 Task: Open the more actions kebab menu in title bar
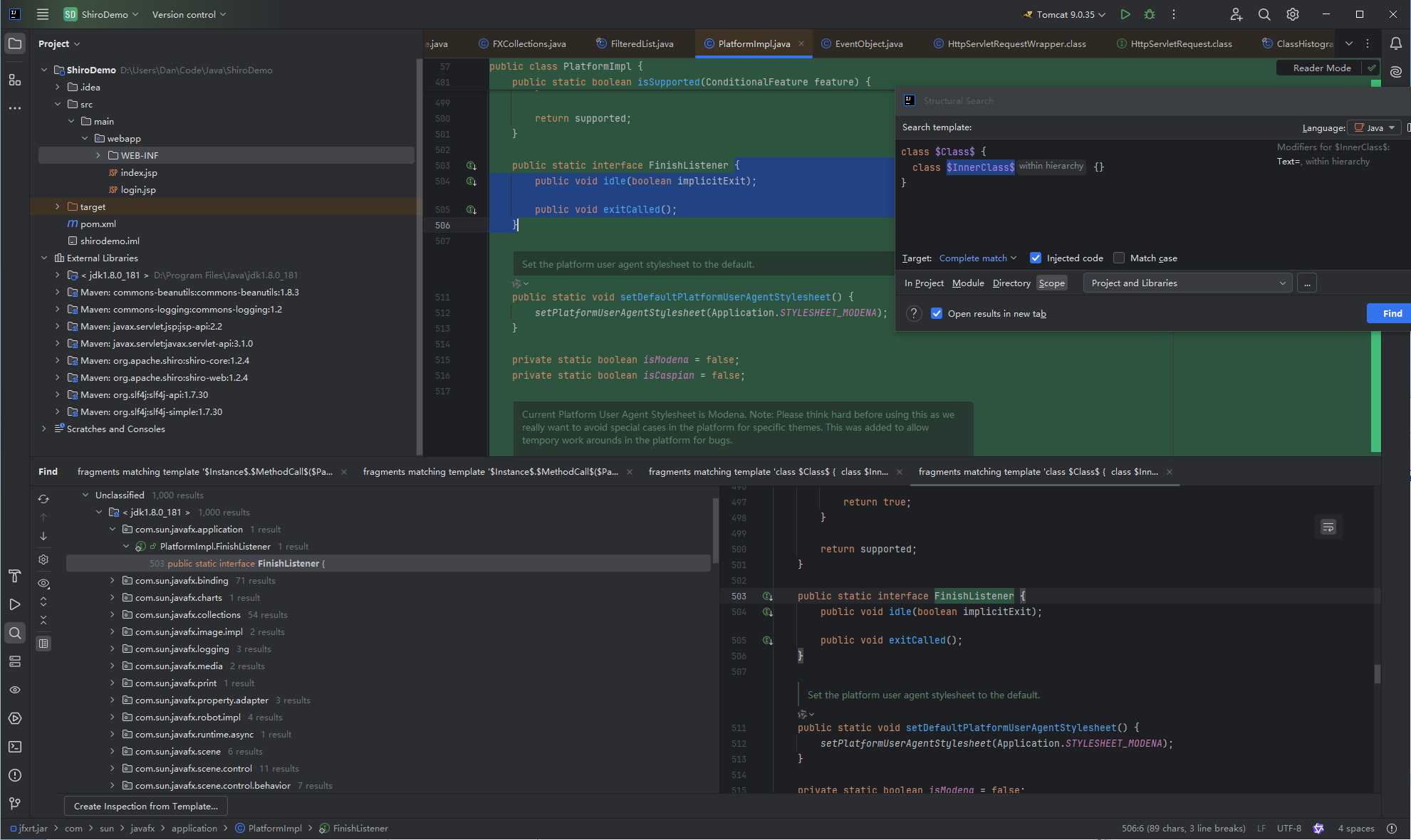click(x=1174, y=14)
